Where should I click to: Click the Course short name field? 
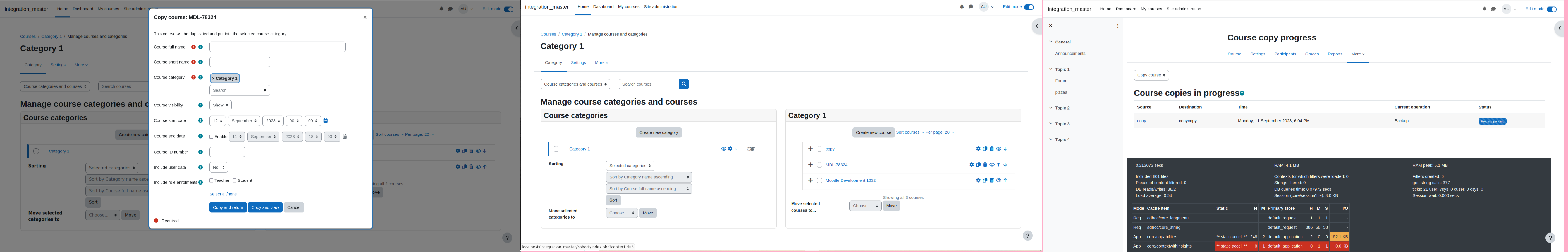pos(240,62)
